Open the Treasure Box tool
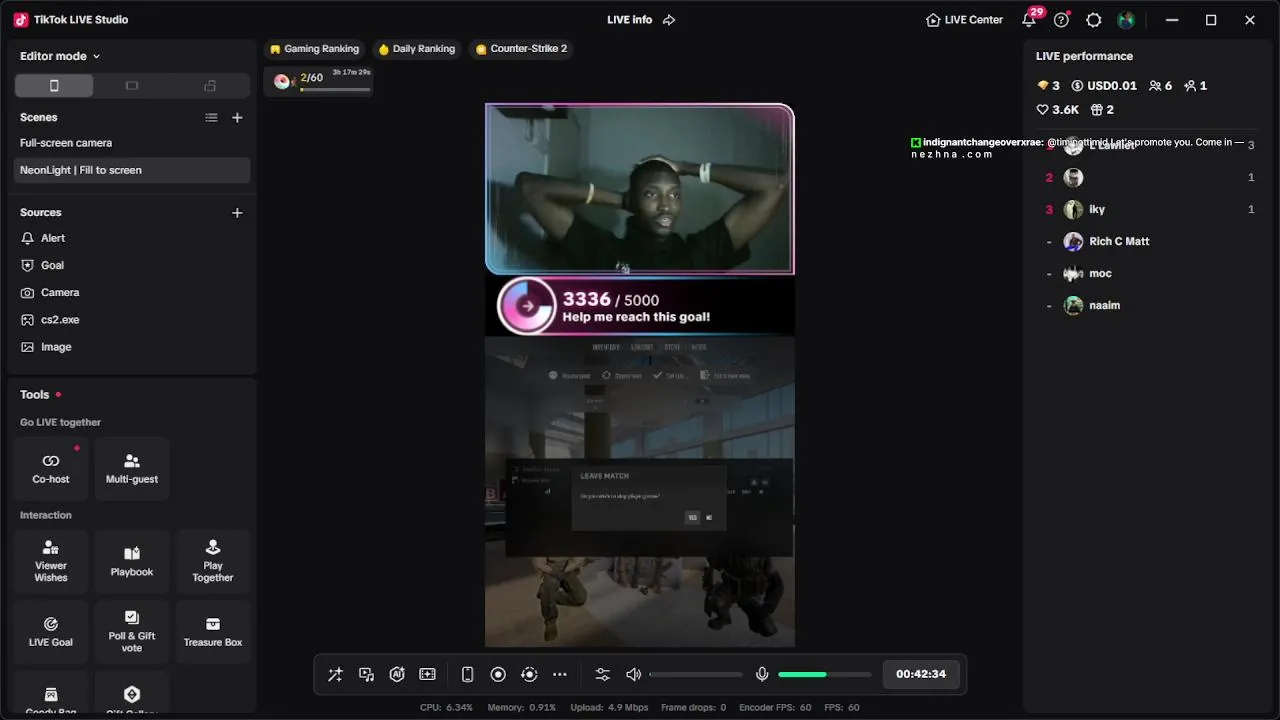This screenshot has height=720, width=1280. click(x=213, y=632)
